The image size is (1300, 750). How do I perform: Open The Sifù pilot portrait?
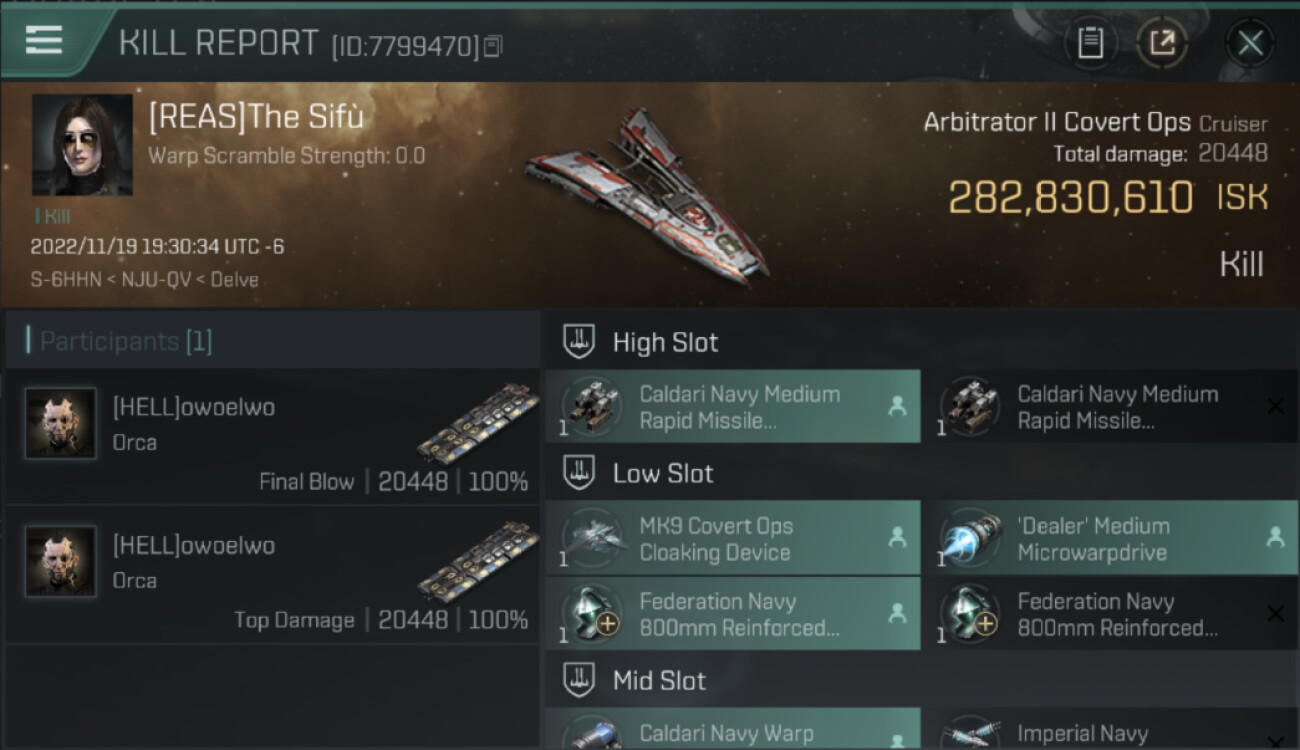click(82, 145)
